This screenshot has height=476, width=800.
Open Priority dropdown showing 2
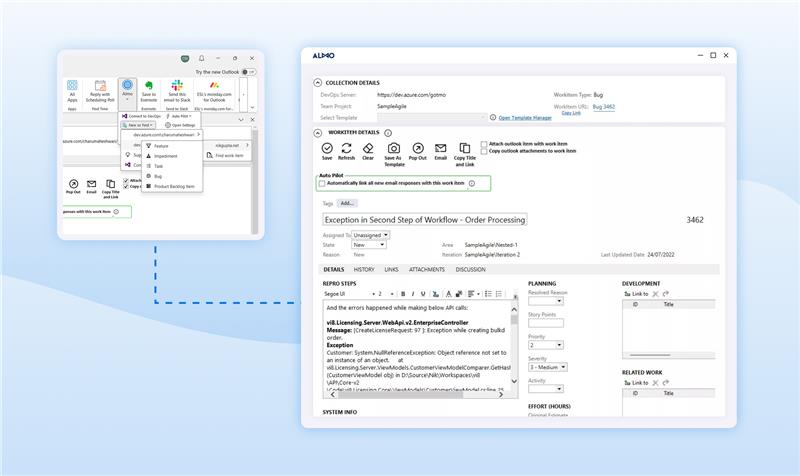pyautogui.click(x=546, y=345)
